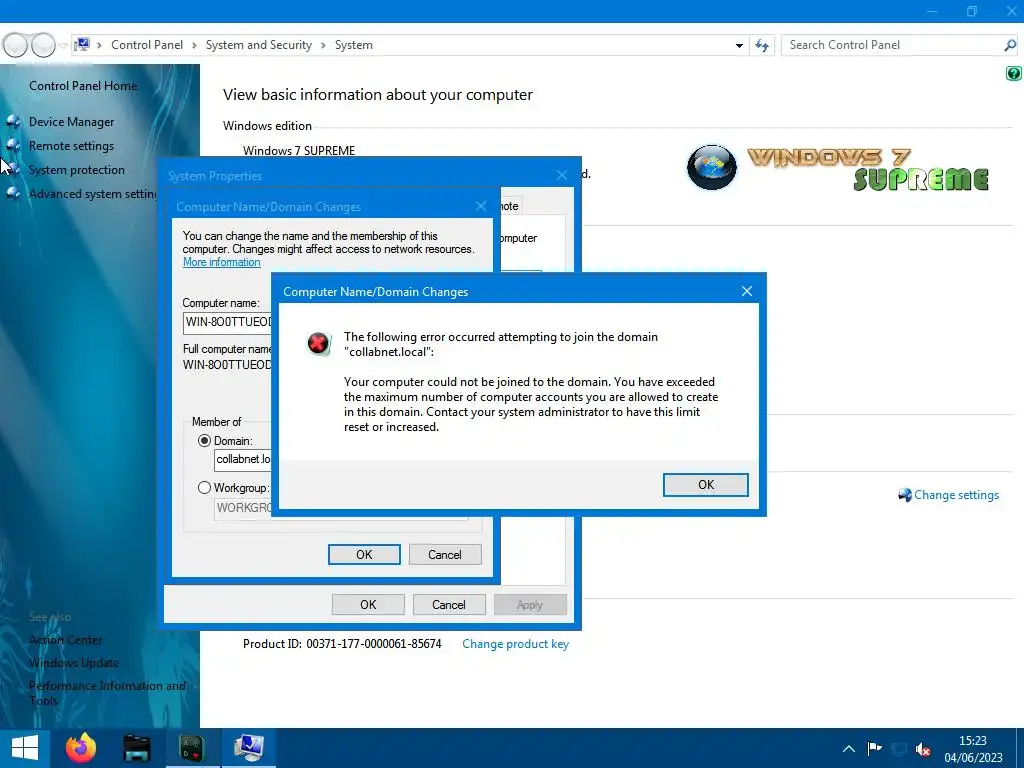Expand chevron after Control Panel breadcrumb
The width and height of the screenshot is (1024, 768).
coord(194,45)
